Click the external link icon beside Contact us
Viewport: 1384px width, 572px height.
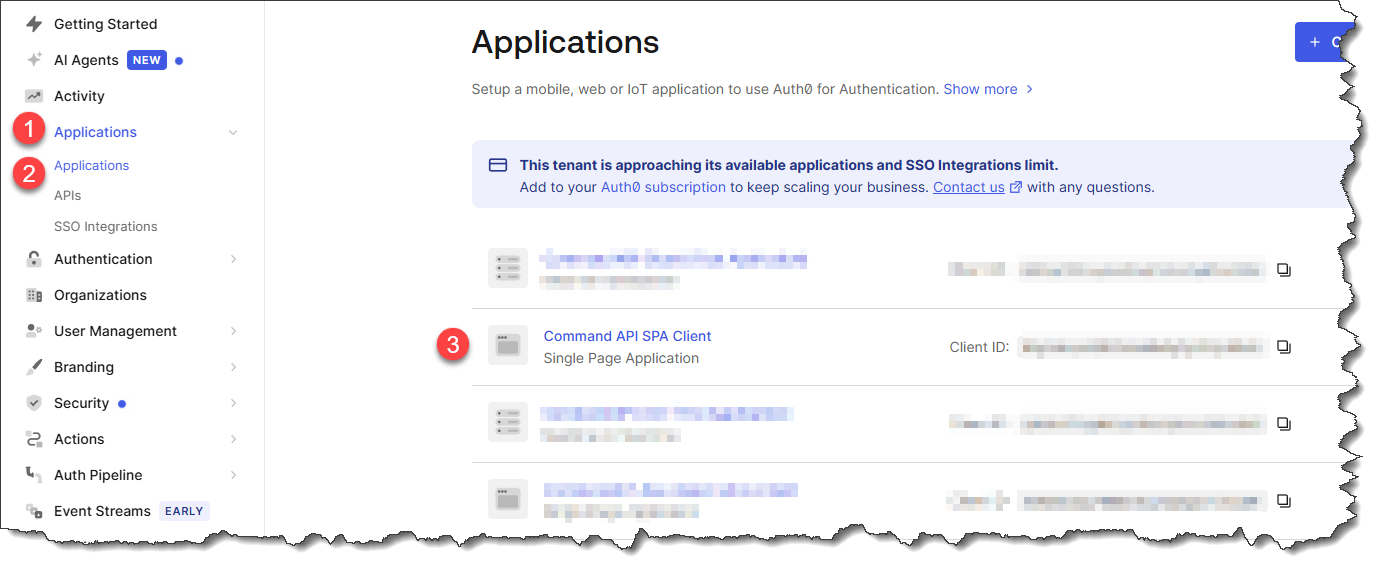(1016, 187)
